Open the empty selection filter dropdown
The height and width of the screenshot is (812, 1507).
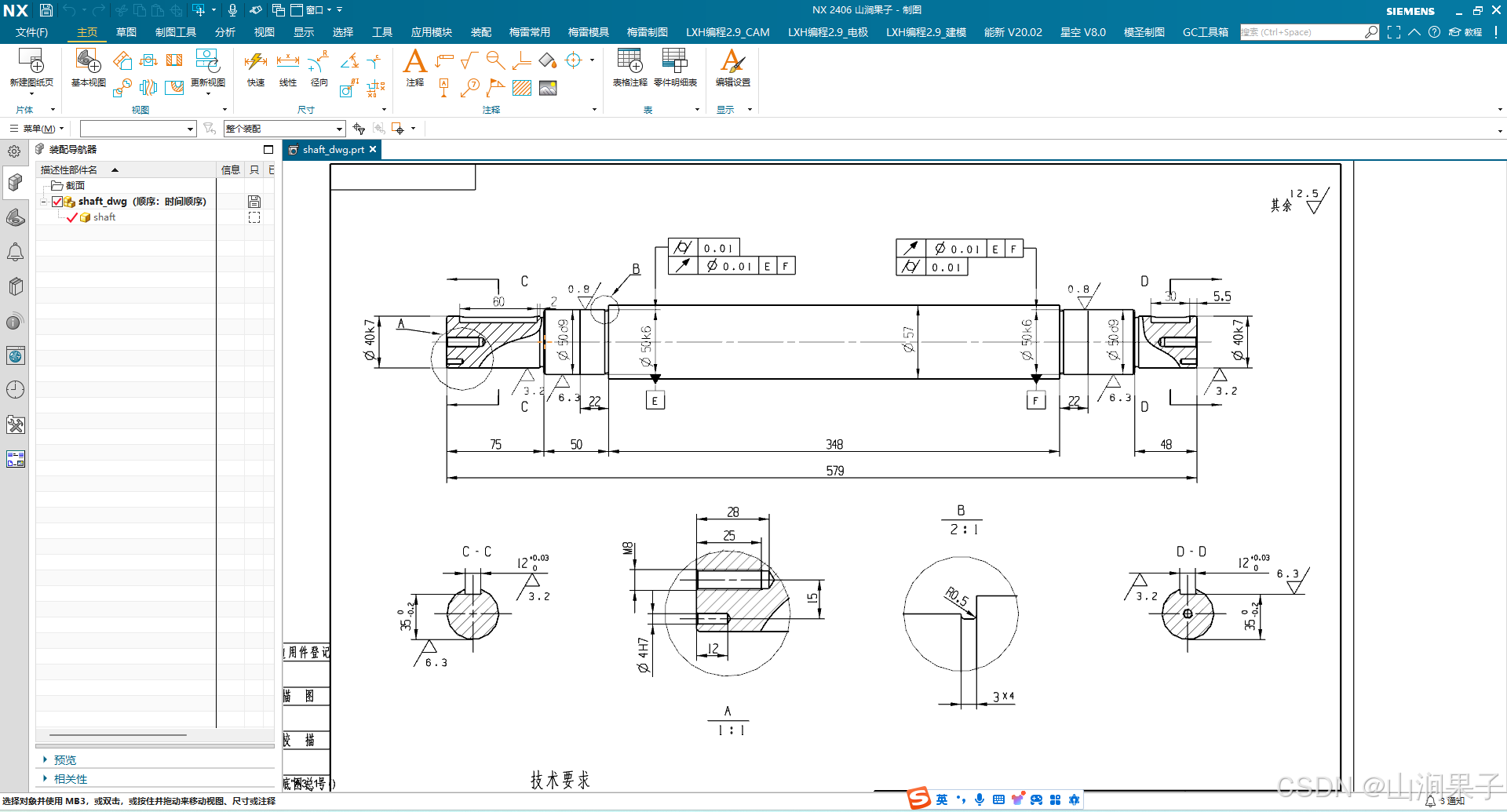click(138, 129)
